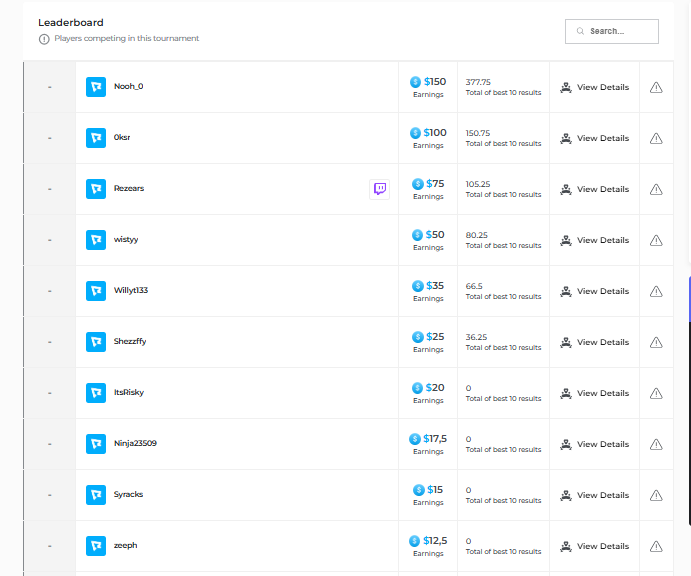The width and height of the screenshot is (691, 576).
Task: Report Syracks using the warning icon
Action: tap(656, 495)
